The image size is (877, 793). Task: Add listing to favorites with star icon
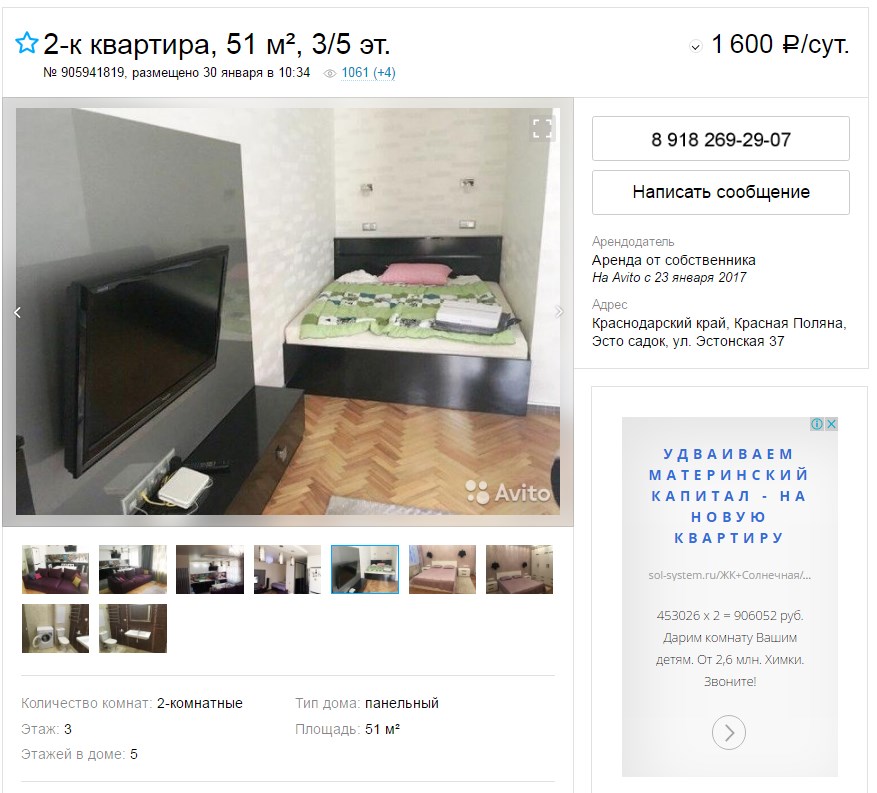tap(26, 43)
